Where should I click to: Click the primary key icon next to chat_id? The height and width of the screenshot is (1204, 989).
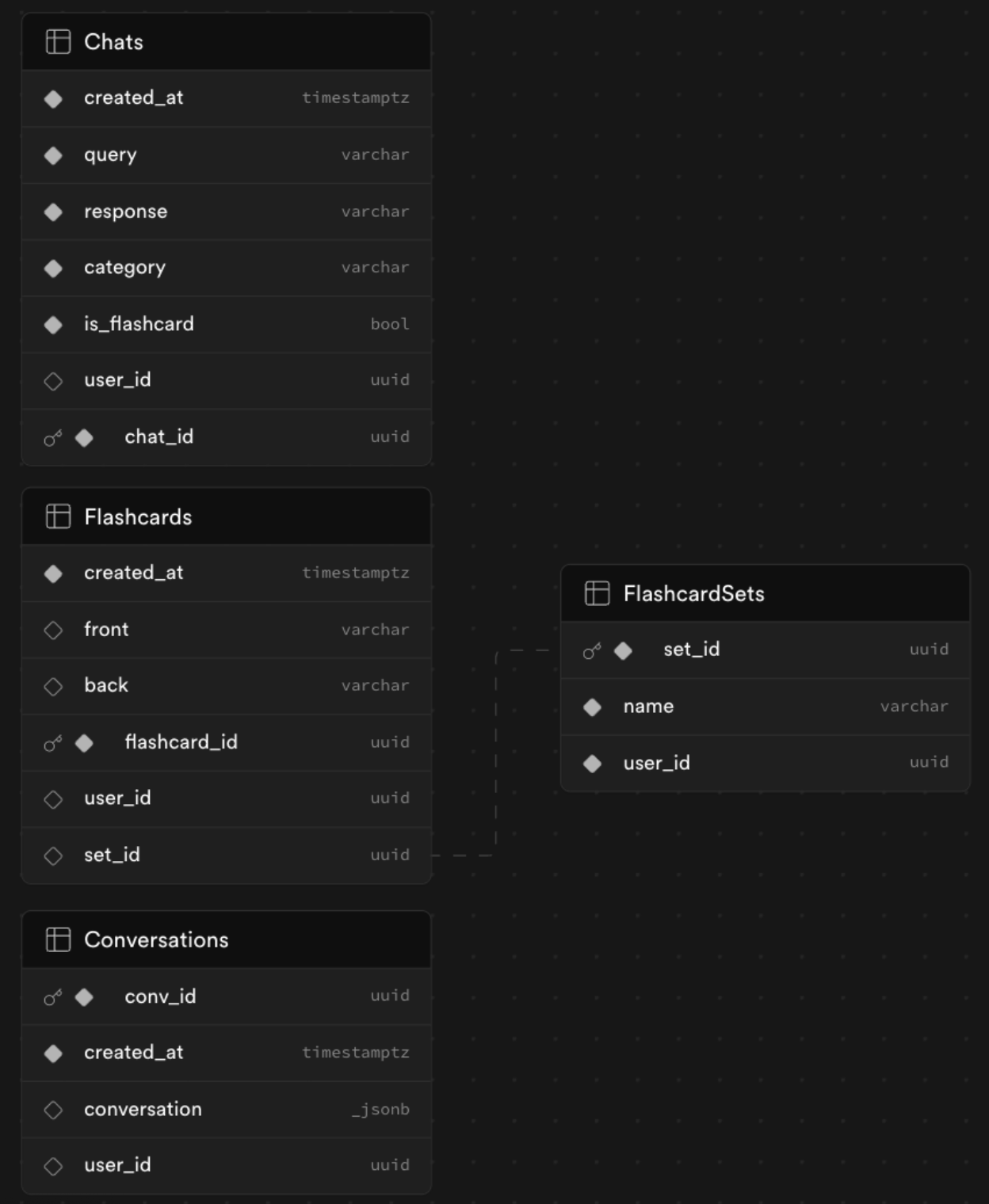(53, 438)
